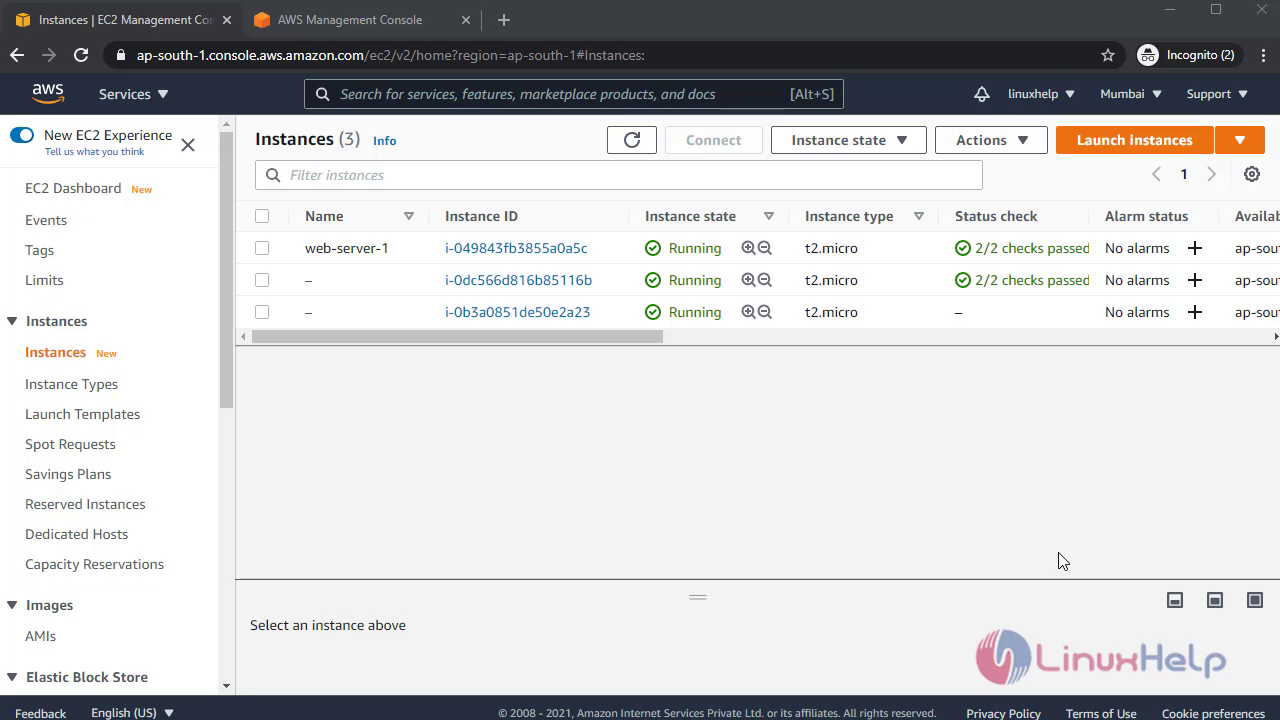This screenshot has height=720, width=1280.
Task: Zoom in filter for i-0b3a0851de50e2a23 state
Action: pyautogui.click(x=748, y=312)
